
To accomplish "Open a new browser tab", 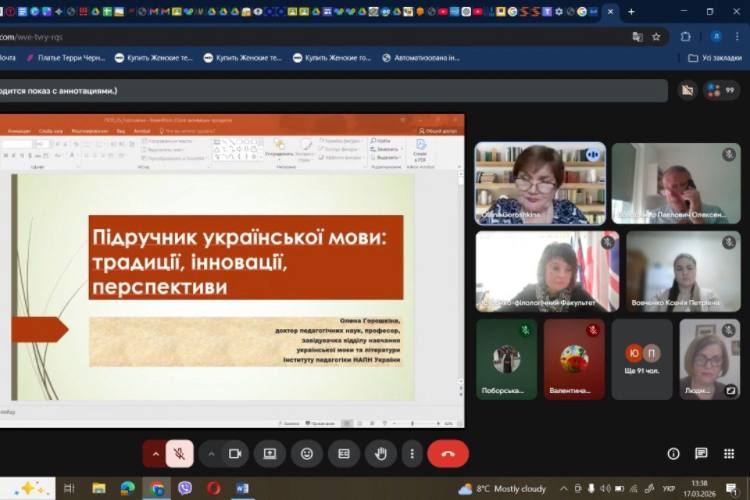I will point(631,12).
